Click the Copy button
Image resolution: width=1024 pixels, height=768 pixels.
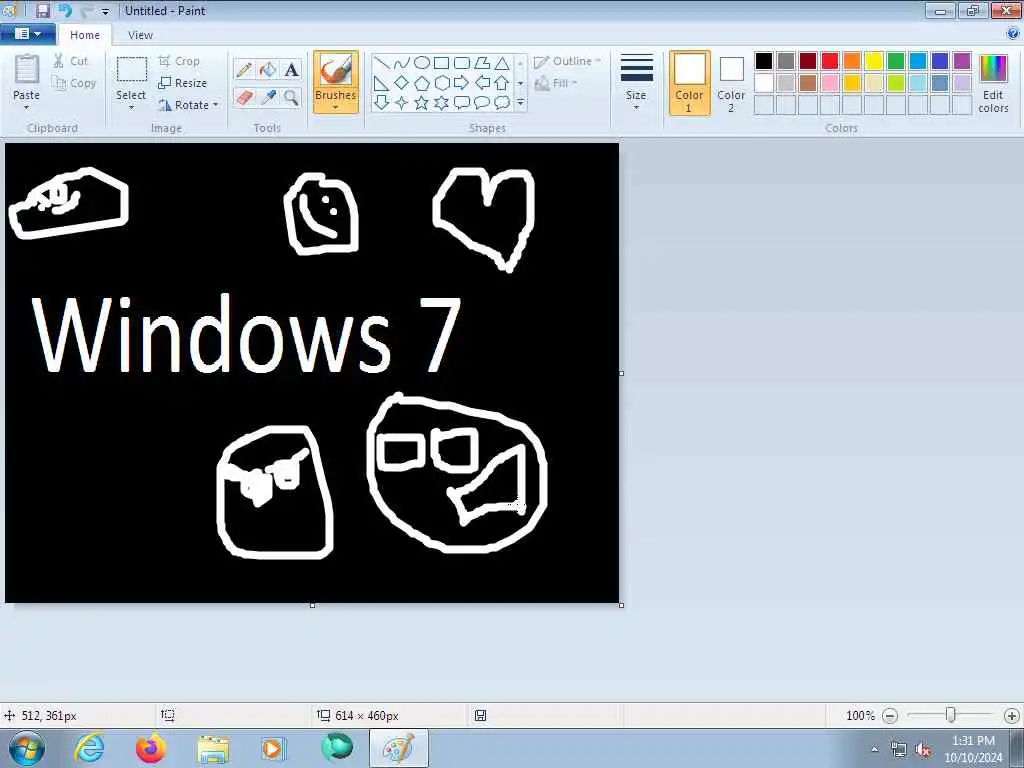coord(74,83)
